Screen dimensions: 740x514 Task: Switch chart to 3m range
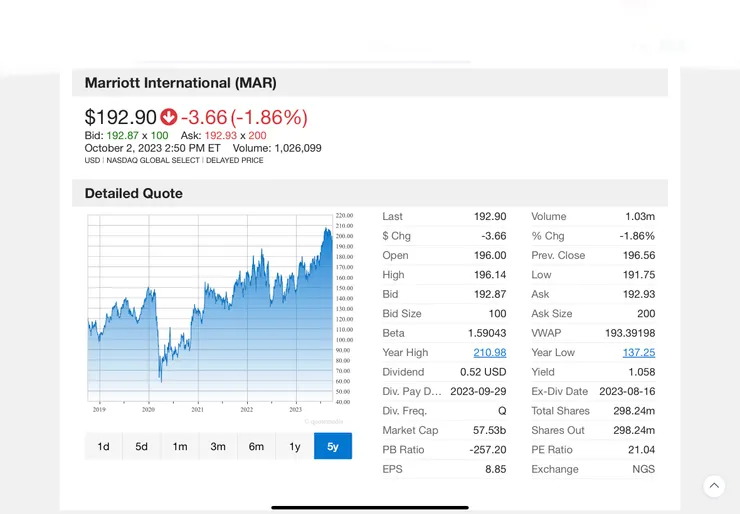218,446
